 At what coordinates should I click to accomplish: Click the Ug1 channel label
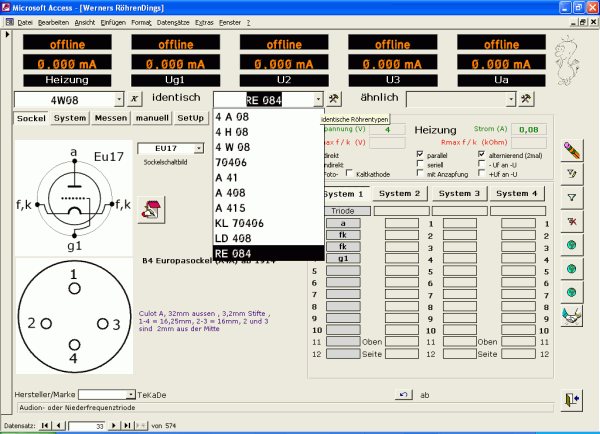click(175, 80)
